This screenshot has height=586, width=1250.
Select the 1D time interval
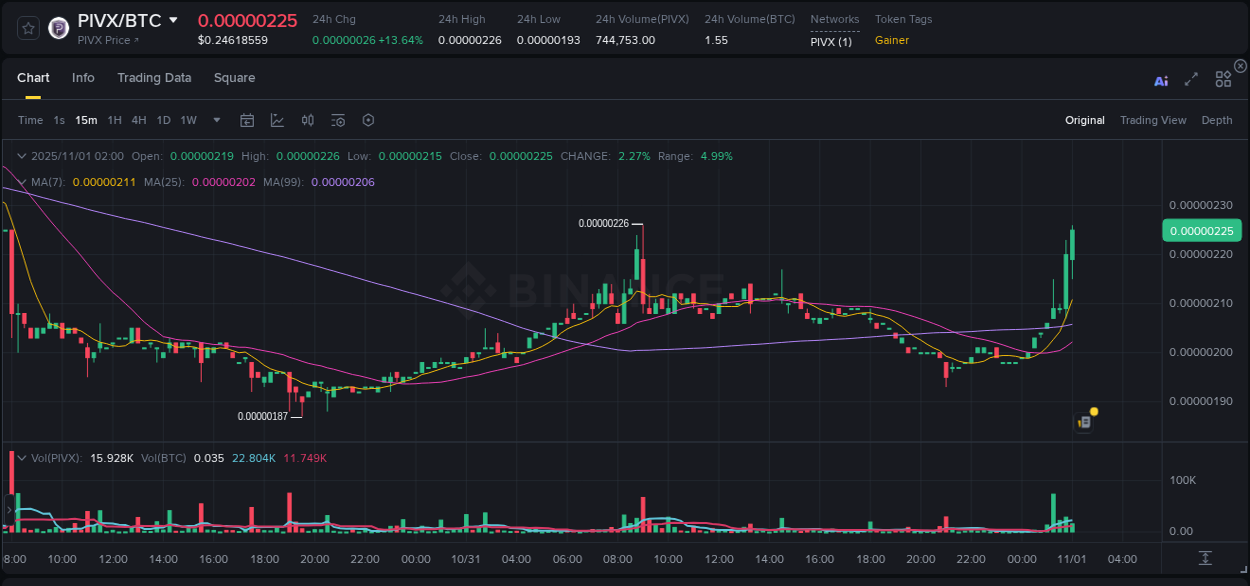tap(163, 120)
